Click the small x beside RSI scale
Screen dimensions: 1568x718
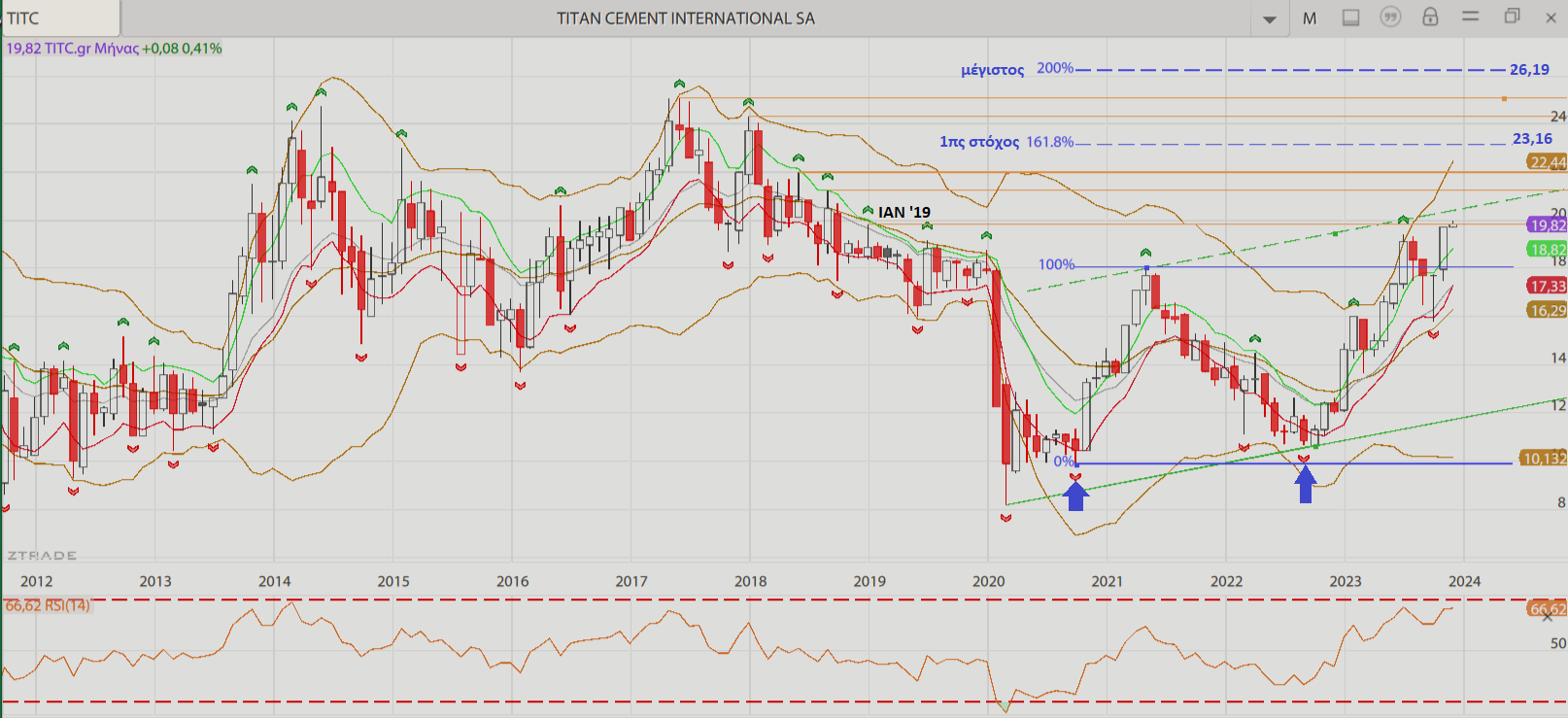(1548, 616)
